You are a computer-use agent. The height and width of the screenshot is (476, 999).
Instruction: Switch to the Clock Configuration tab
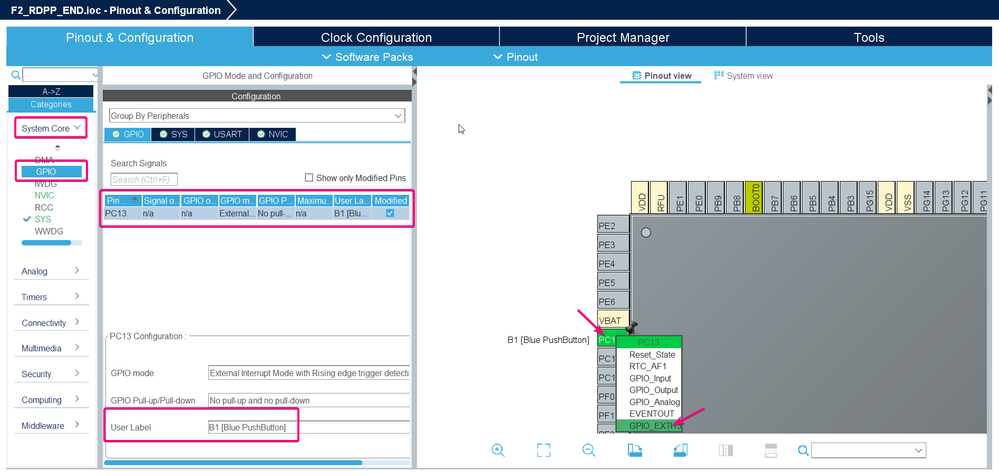tap(376, 37)
